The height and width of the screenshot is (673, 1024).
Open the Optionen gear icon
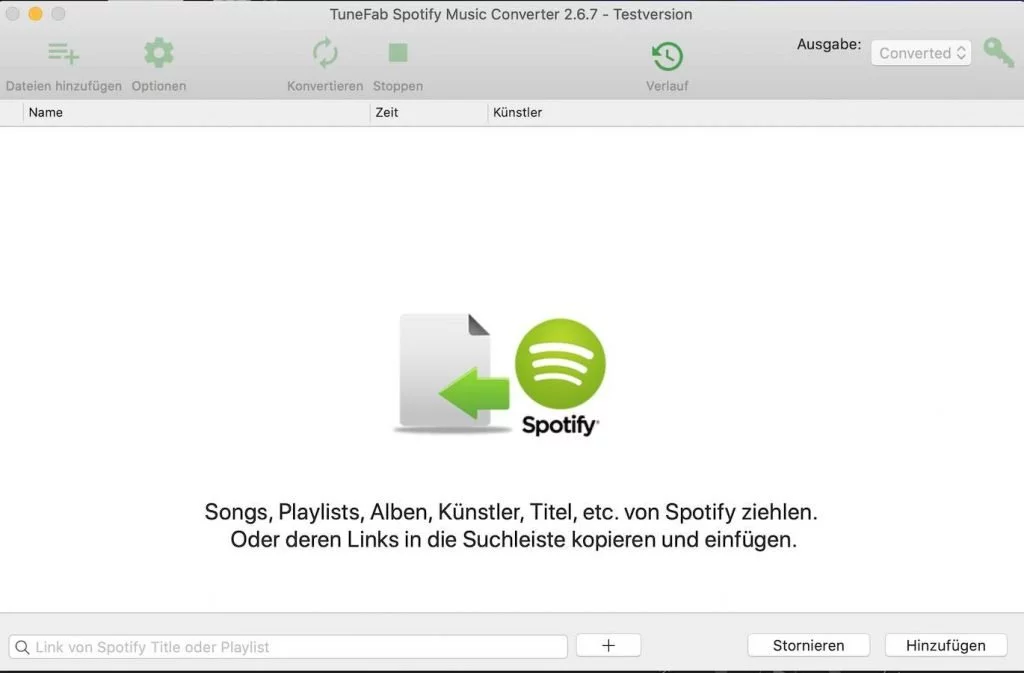(159, 53)
